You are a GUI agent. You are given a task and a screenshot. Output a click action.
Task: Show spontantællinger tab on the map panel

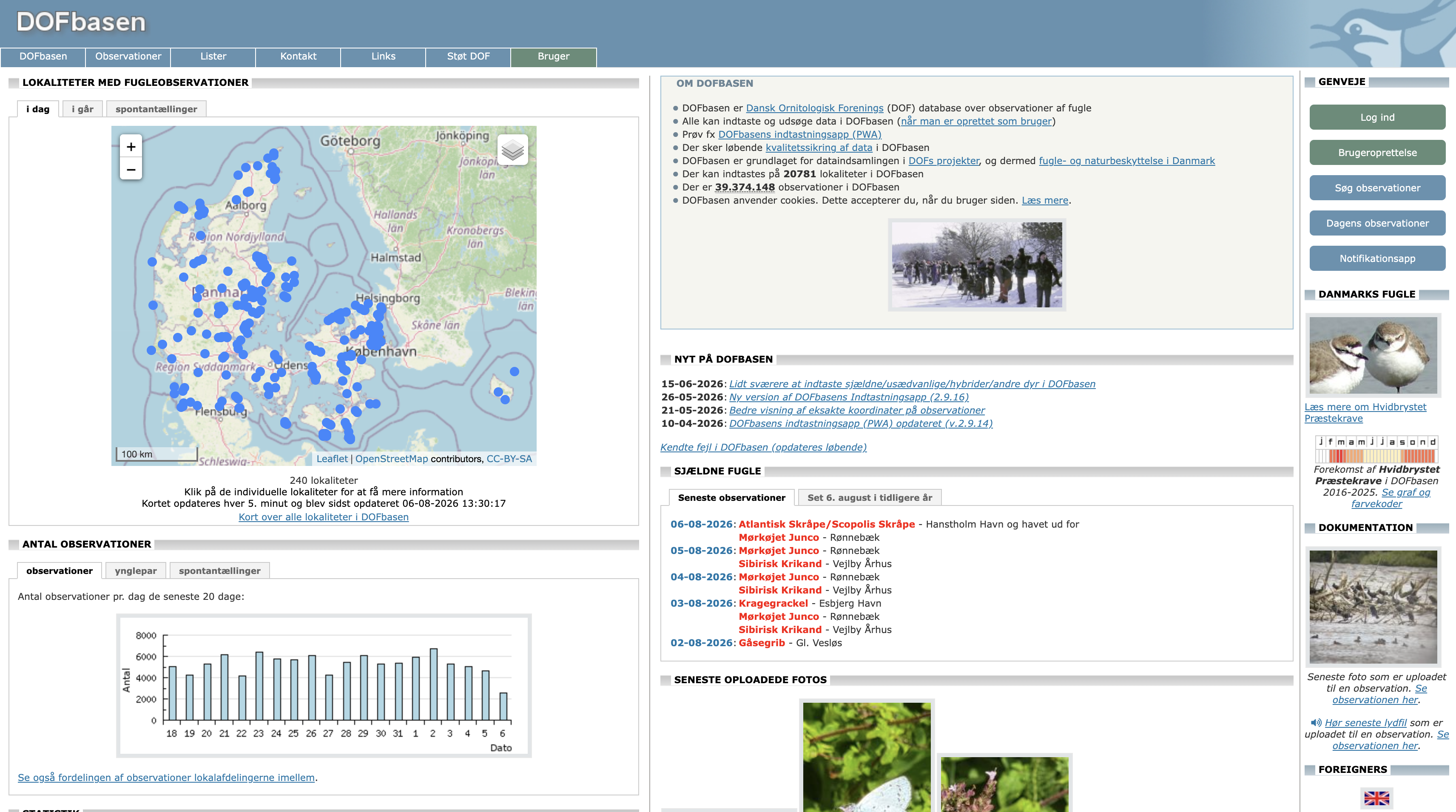(156, 109)
